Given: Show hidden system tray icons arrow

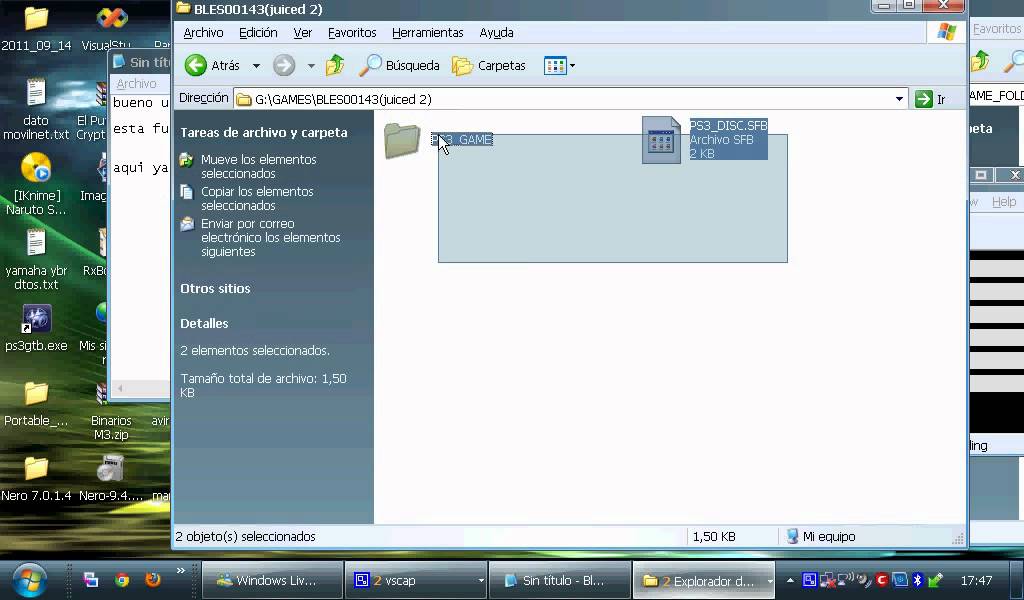Looking at the screenshot, I should [790, 580].
